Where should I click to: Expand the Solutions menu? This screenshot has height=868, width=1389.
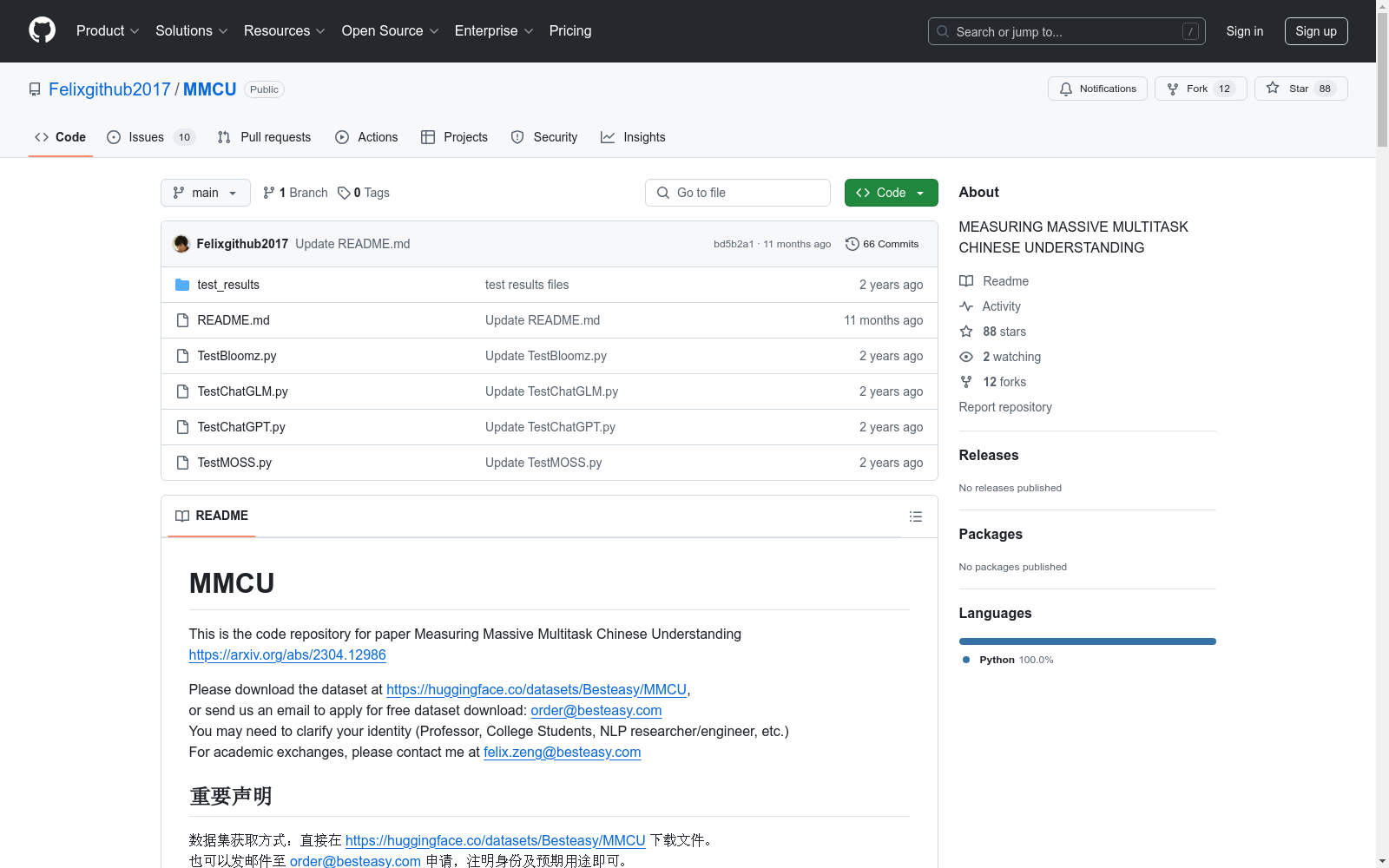(x=192, y=30)
